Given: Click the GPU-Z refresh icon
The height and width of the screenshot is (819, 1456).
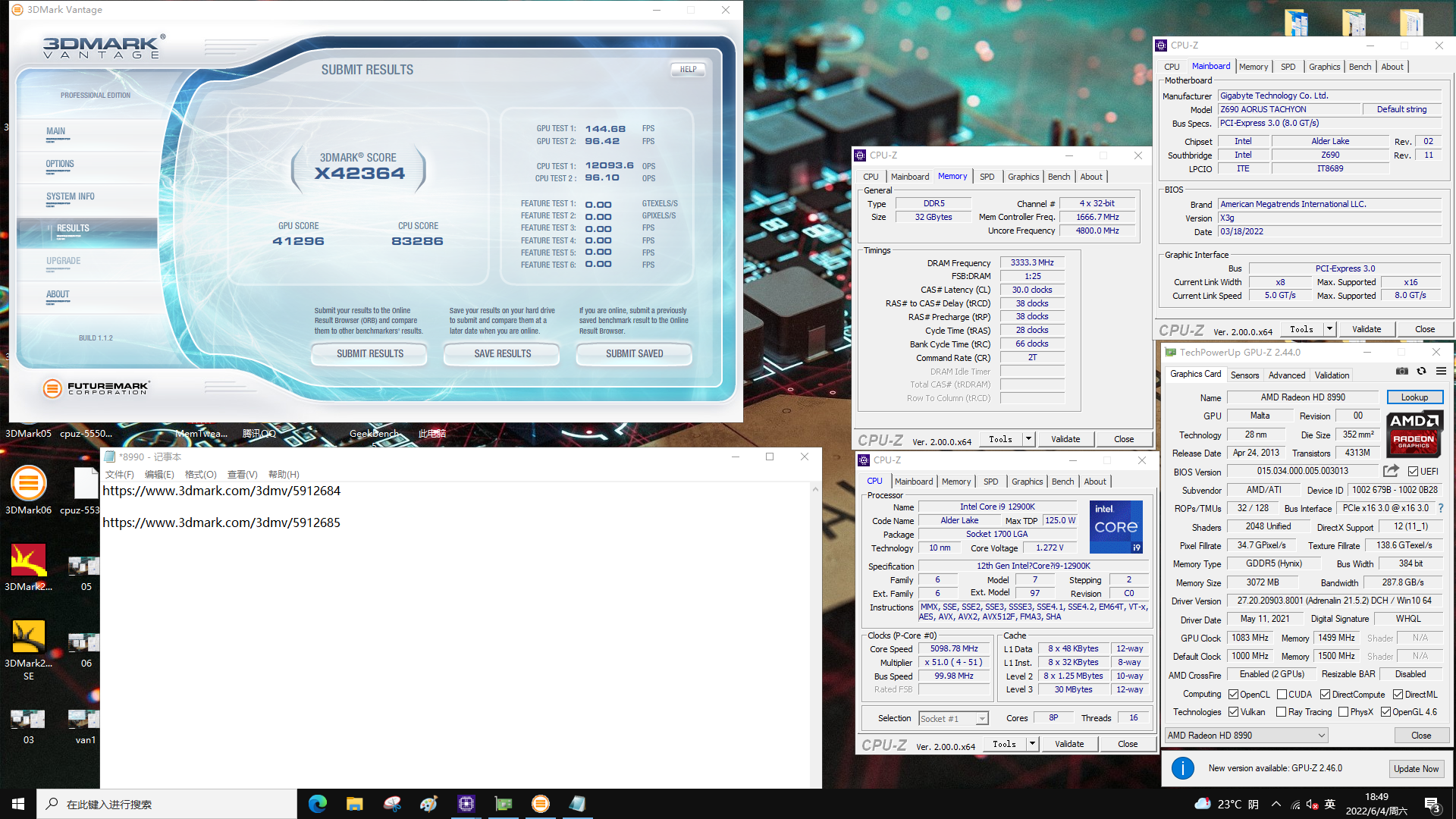Looking at the screenshot, I should (1422, 372).
